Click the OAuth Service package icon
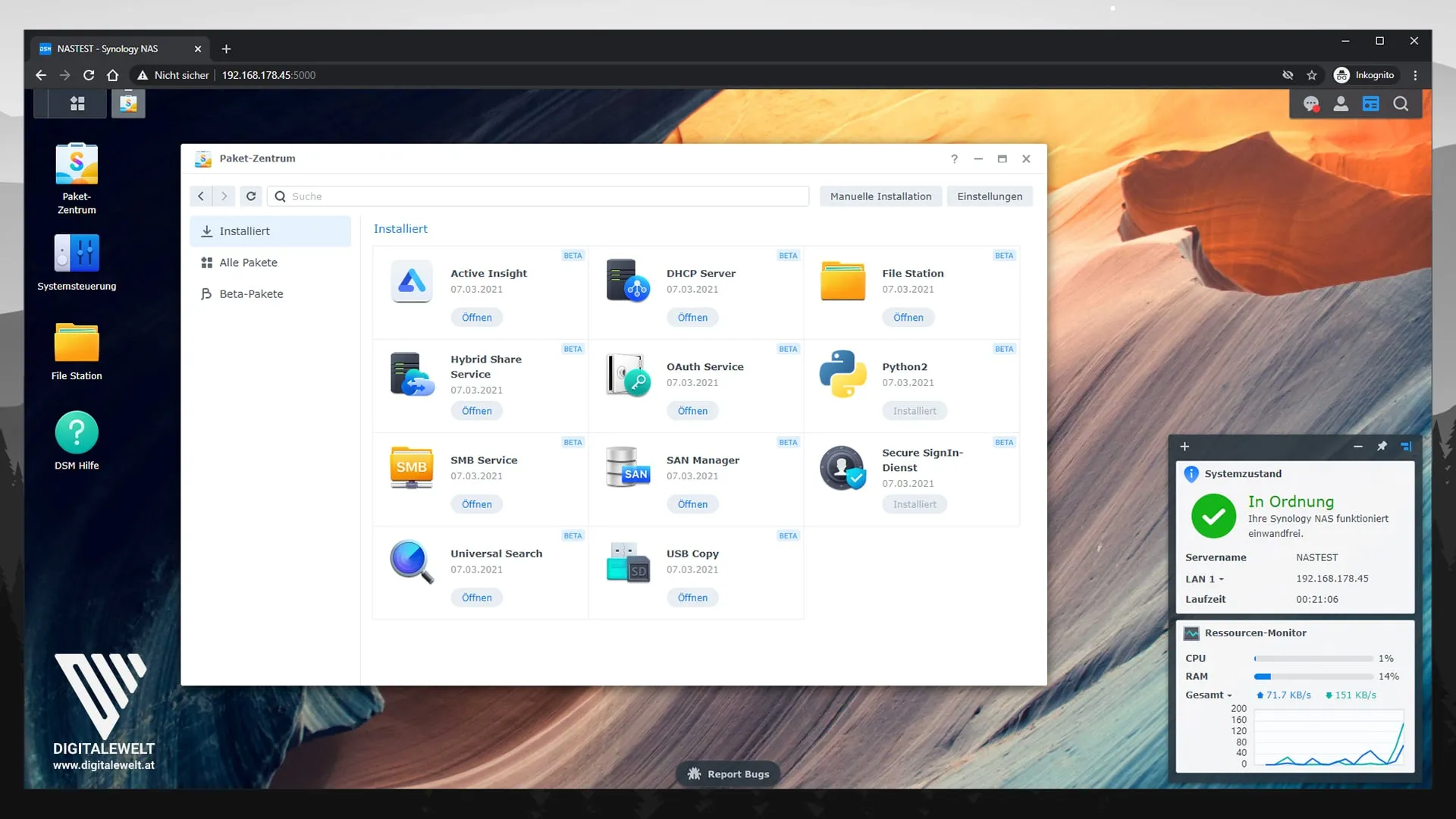Image resolution: width=1456 pixels, height=819 pixels. point(628,374)
